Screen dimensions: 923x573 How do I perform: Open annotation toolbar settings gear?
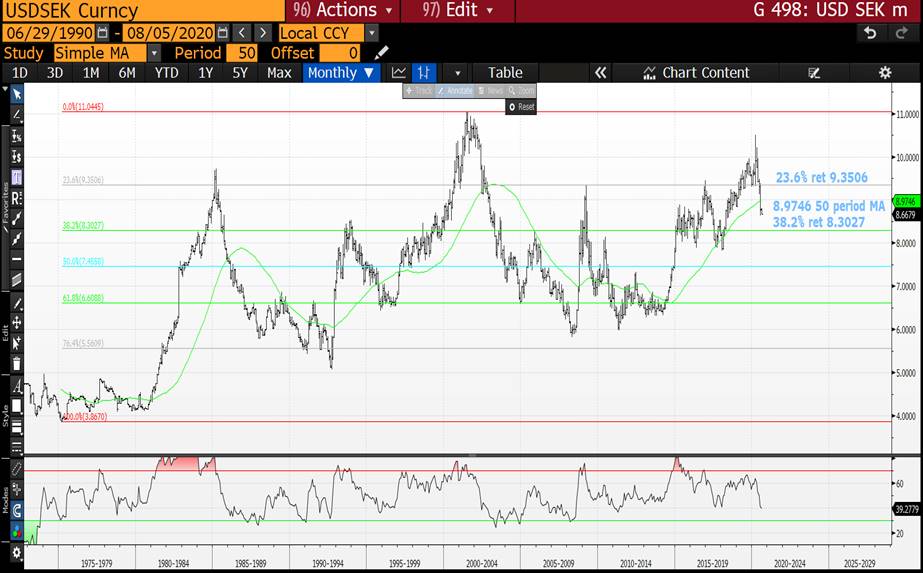16,553
